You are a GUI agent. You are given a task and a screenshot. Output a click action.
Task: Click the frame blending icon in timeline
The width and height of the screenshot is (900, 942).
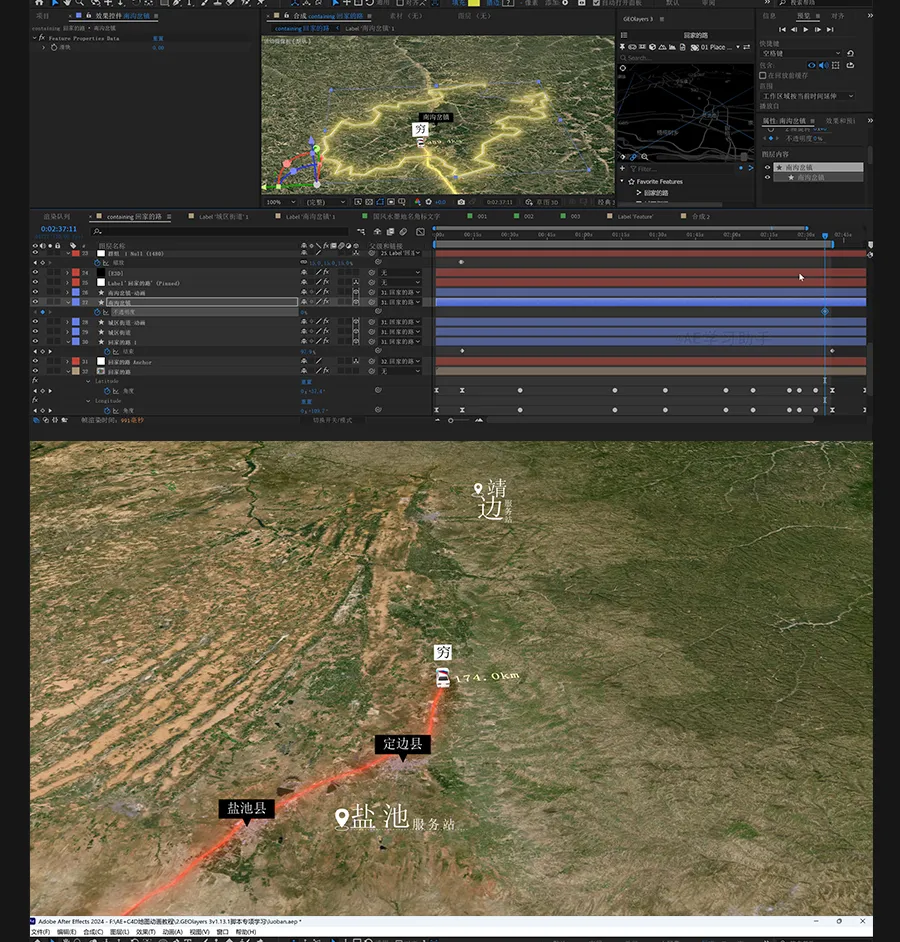(391, 231)
